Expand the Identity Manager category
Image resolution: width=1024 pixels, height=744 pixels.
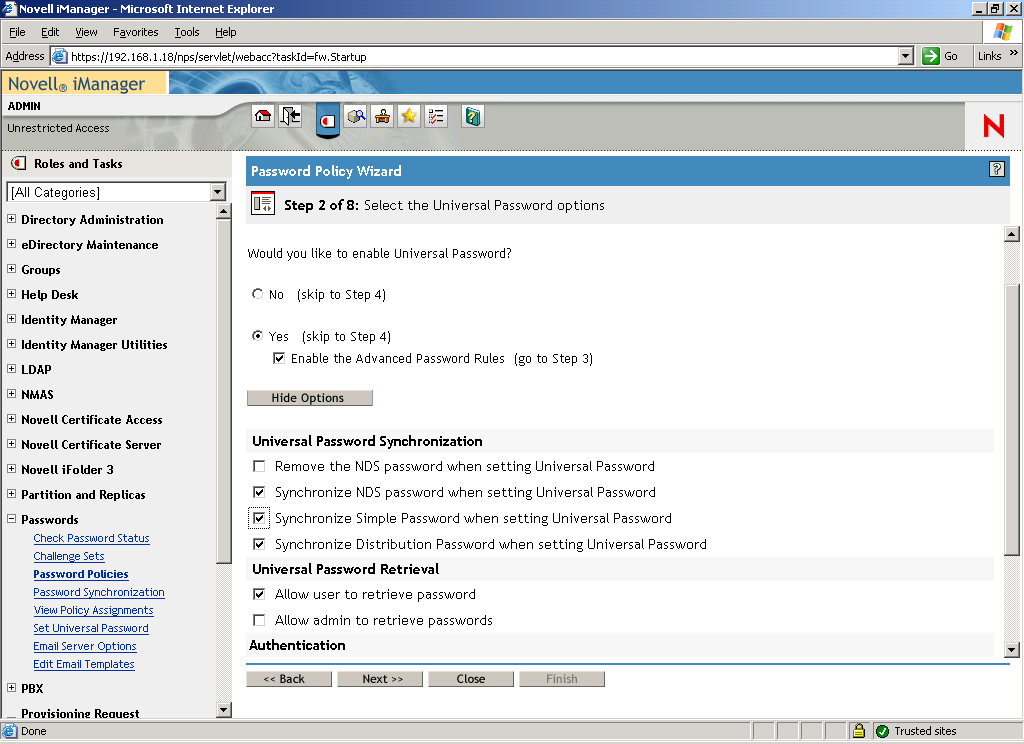coord(10,319)
